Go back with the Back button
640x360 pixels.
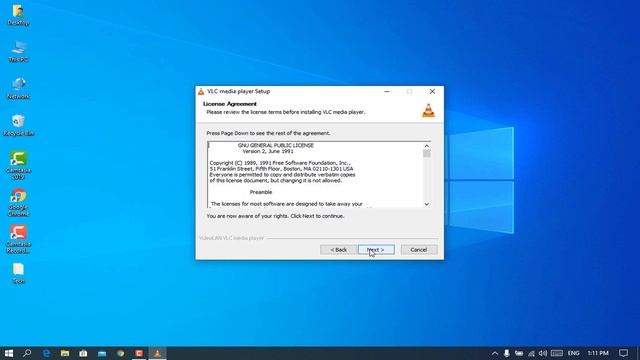[x=338, y=249]
